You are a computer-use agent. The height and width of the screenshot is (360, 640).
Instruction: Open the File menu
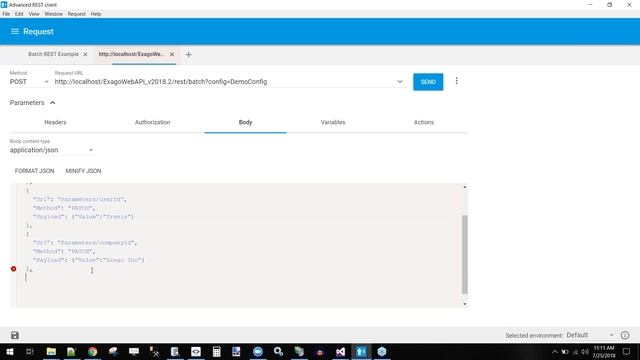(6, 14)
